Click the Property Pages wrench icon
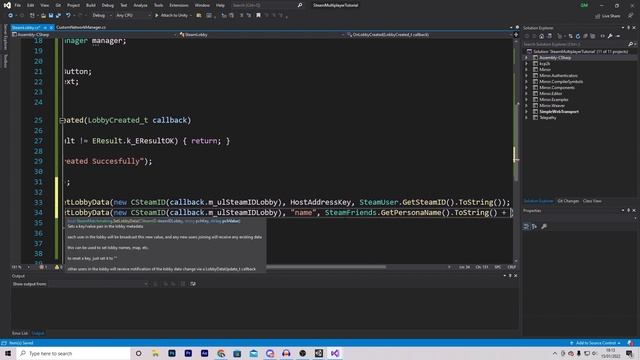 544,227
